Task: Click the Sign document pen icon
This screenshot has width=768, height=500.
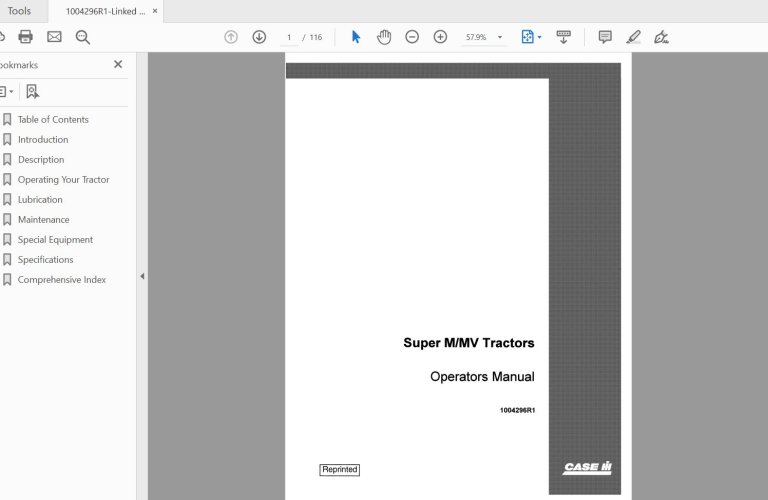Action: [x=661, y=37]
